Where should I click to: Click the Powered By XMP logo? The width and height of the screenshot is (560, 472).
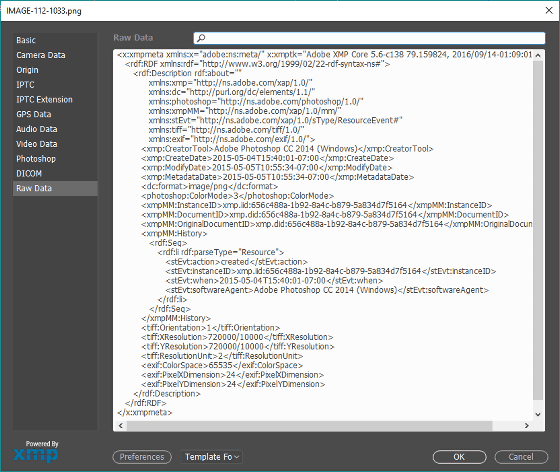click(x=36, y=452)
